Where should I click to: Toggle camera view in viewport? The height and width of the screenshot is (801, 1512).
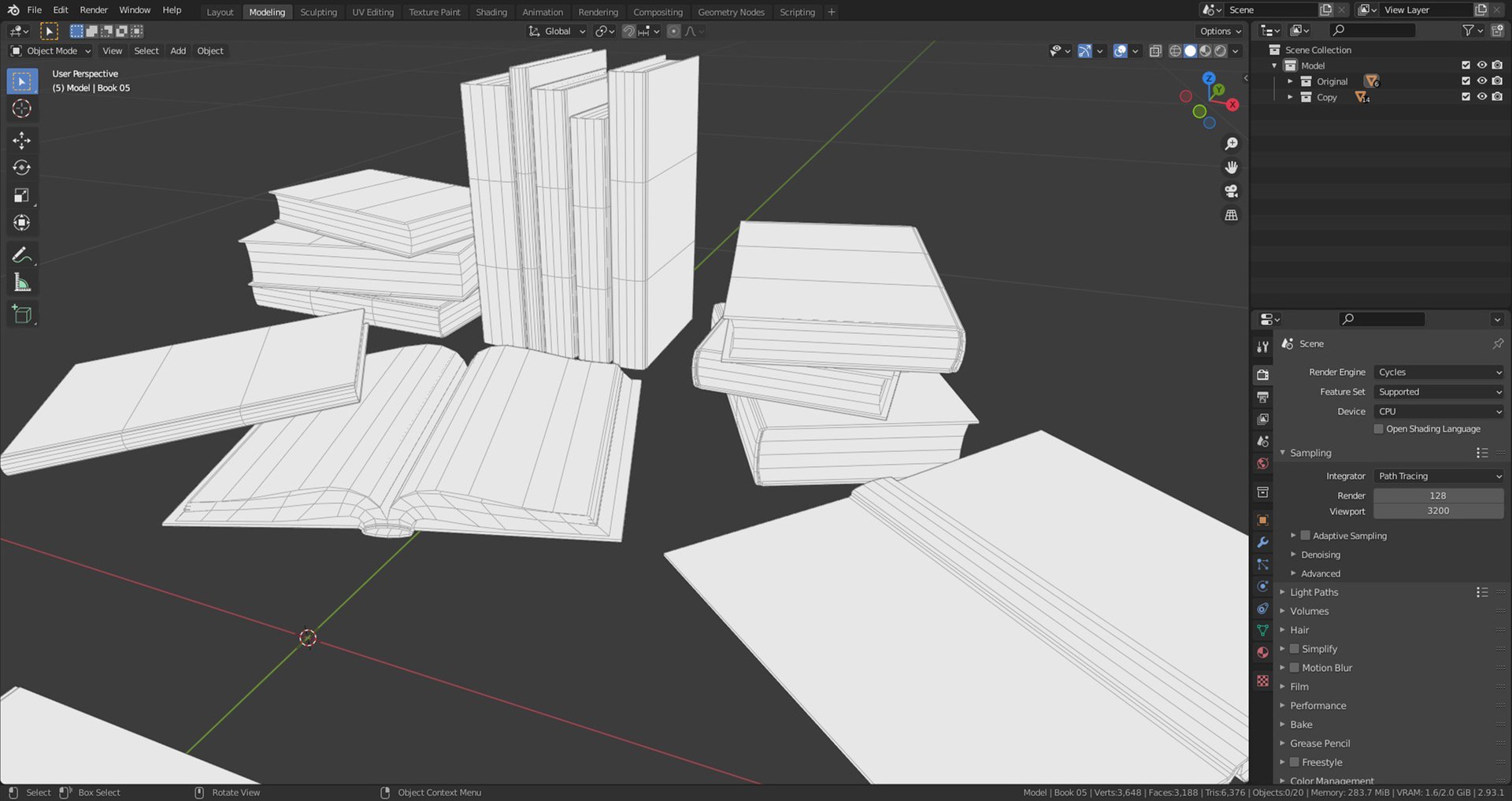click(1231, 191)
